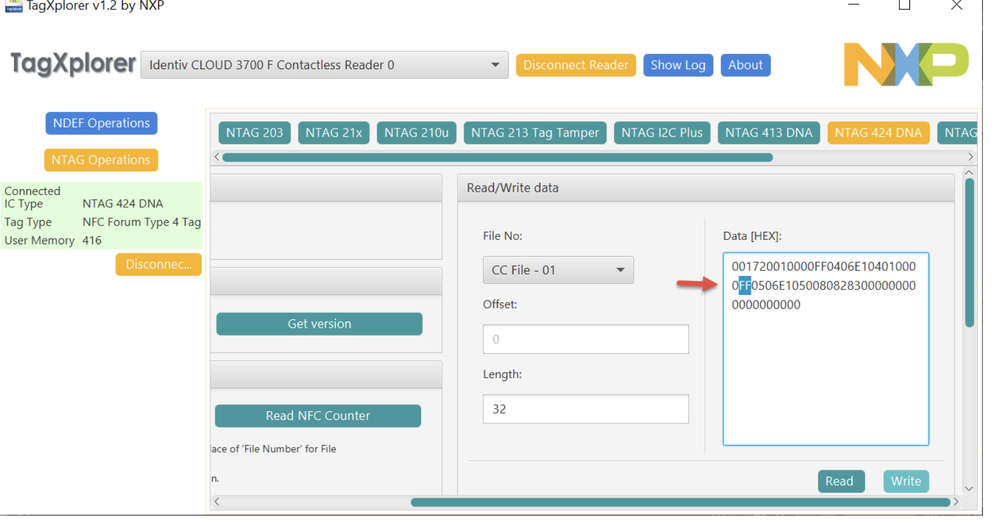Click the bottom horizontal scrollbar thumb

point(680,502)
